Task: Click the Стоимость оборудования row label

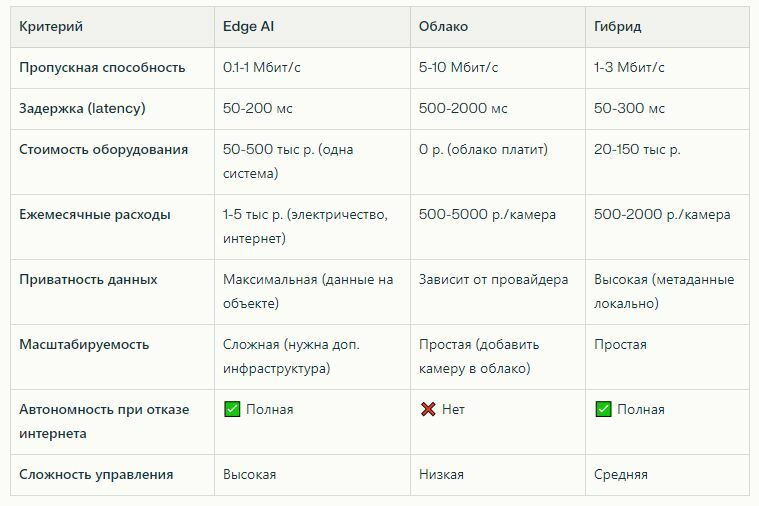Action: [103, 149]
